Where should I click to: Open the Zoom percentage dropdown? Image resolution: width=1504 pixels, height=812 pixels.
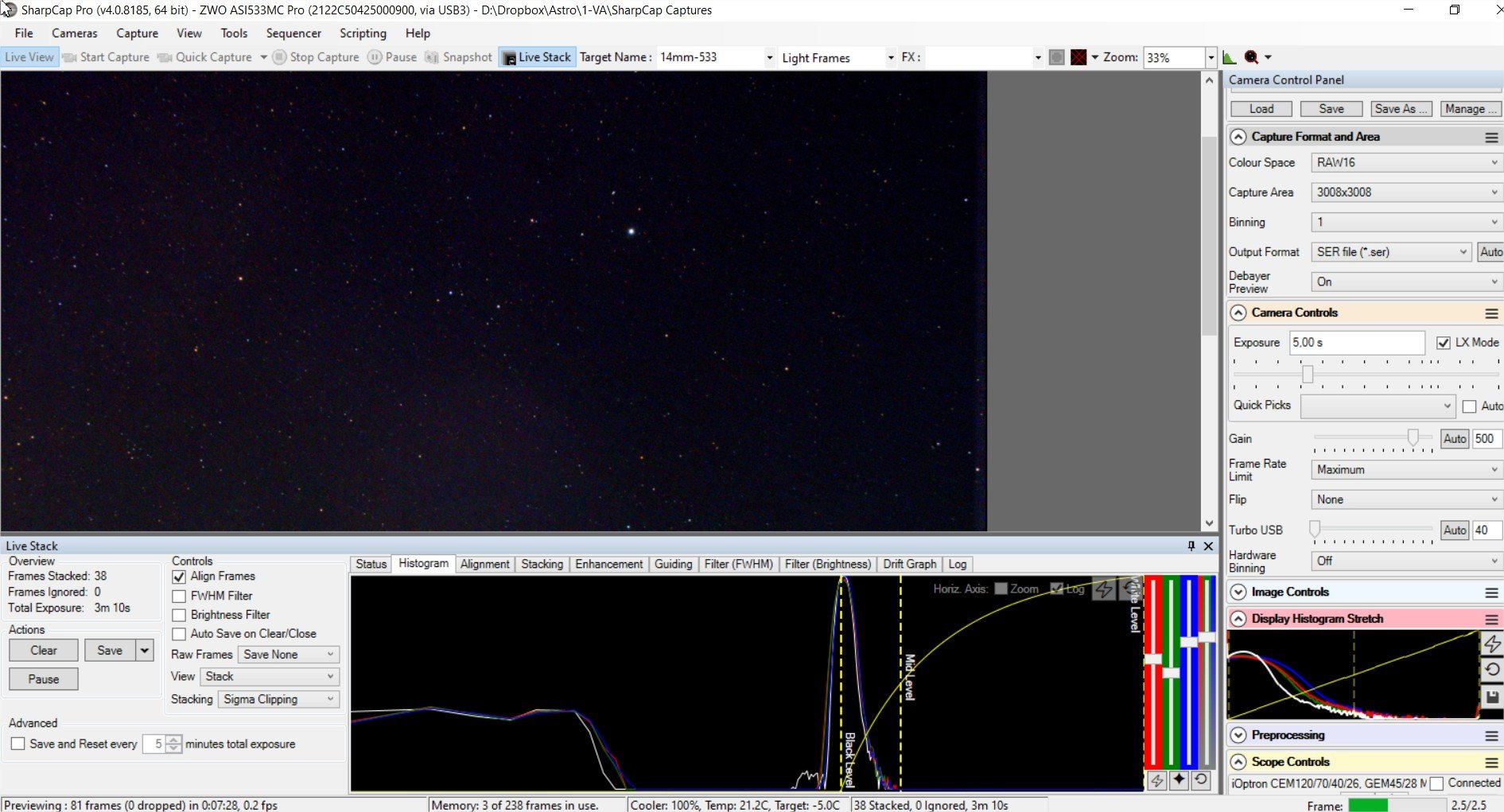click(x=1211, y=57)
